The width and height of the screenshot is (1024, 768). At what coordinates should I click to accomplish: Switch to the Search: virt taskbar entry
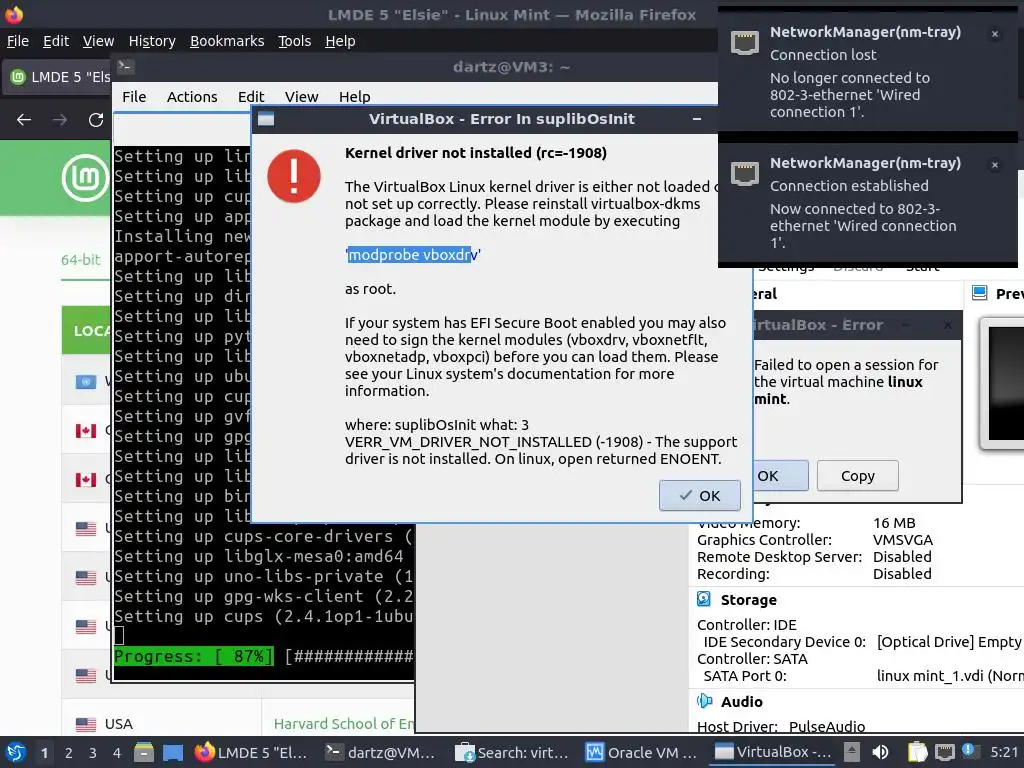click(x=513, y=753)
